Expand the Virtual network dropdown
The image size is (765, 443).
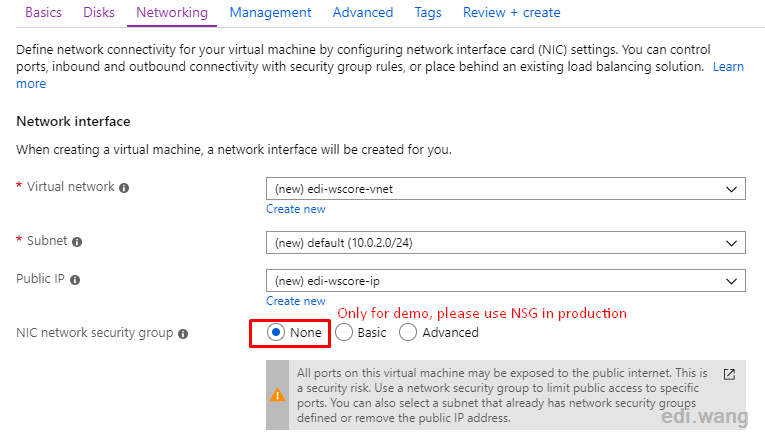click(x=505, y=189)
